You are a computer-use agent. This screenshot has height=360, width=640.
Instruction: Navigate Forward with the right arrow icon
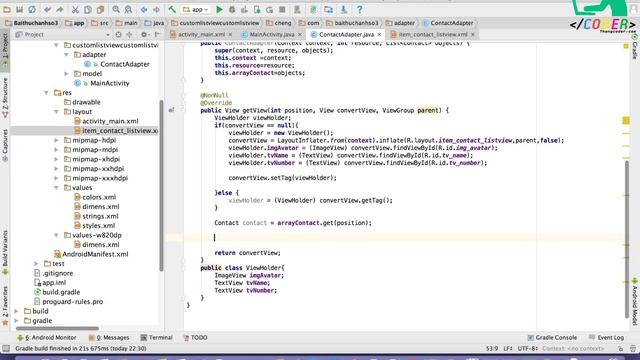(x=156, y=9)
